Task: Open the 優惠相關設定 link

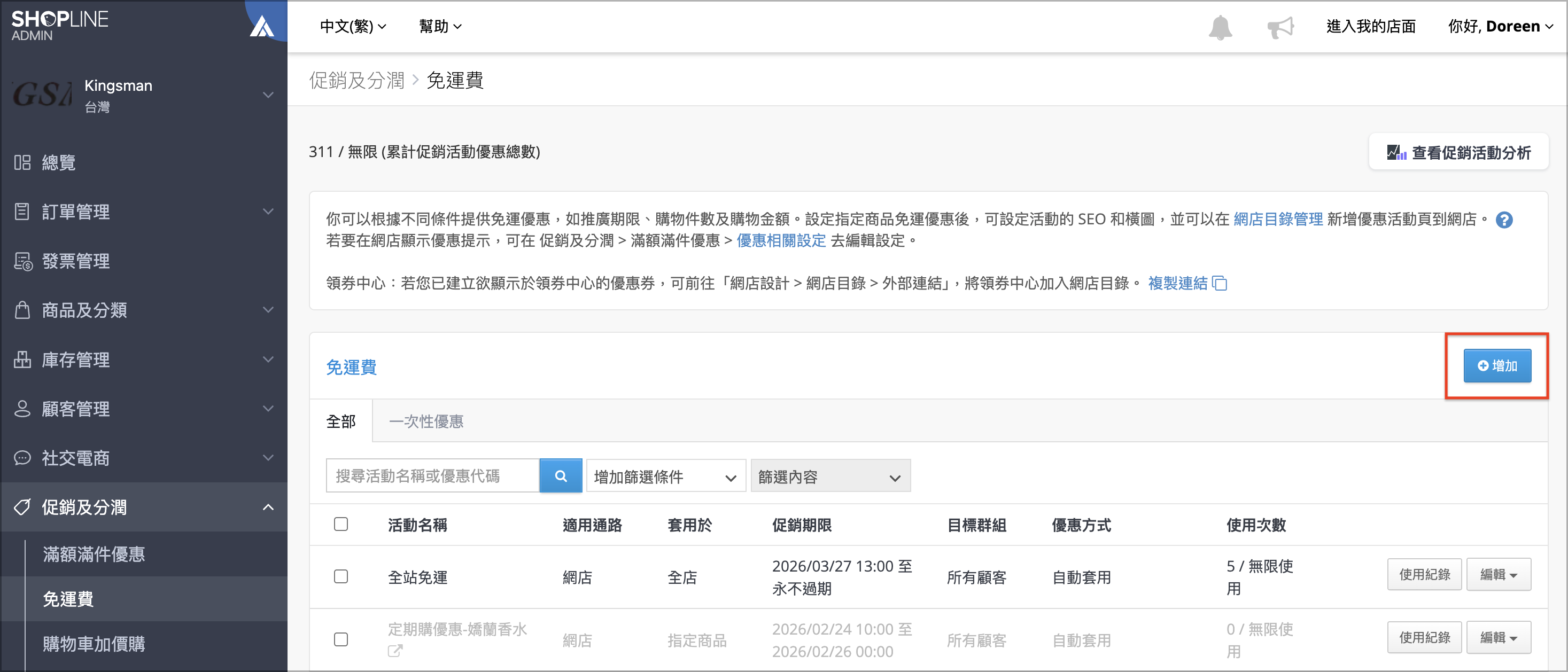Action: 781,241
